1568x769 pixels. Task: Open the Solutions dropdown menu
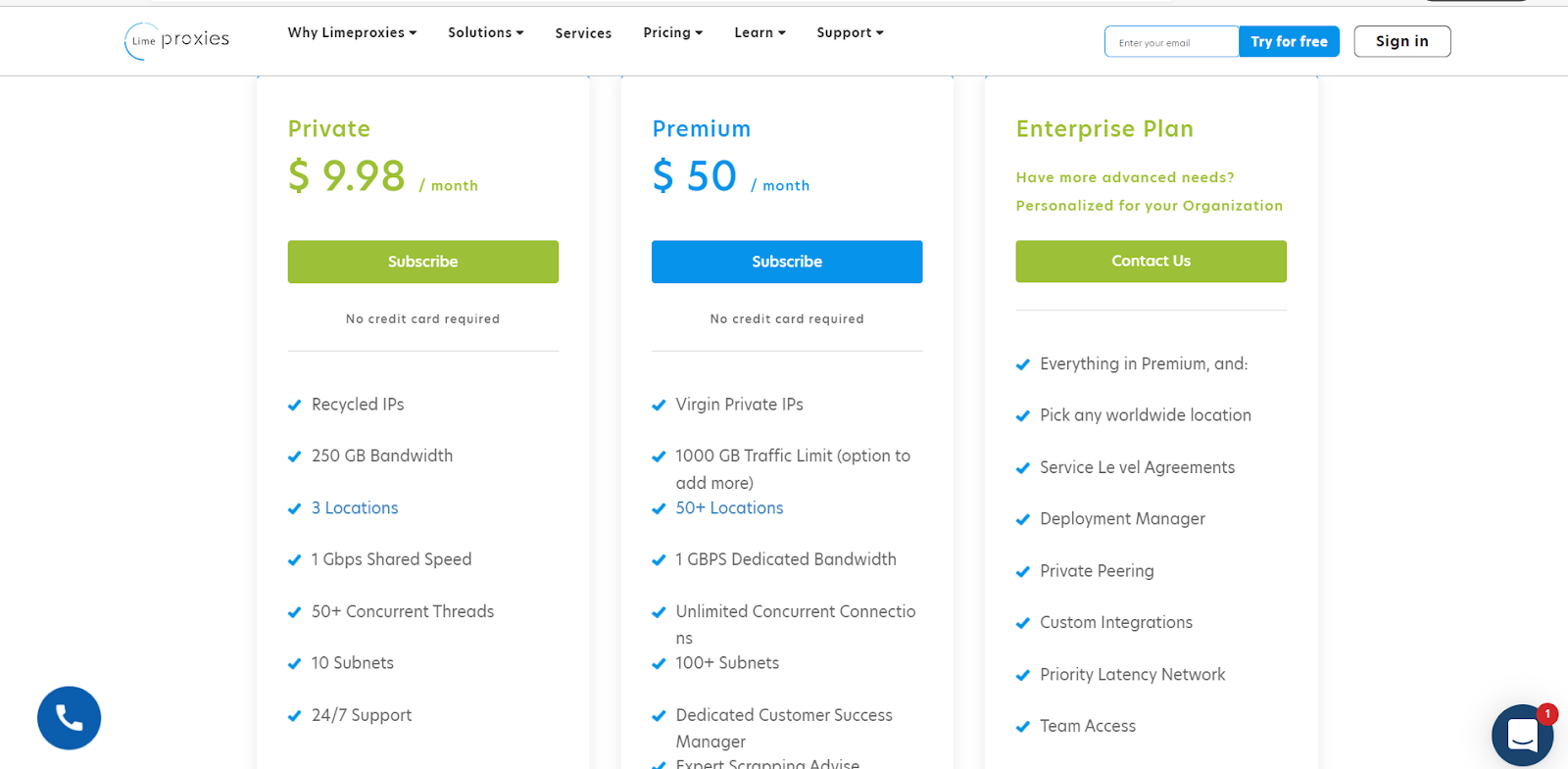pyautogui.click(x=485, y=32)
